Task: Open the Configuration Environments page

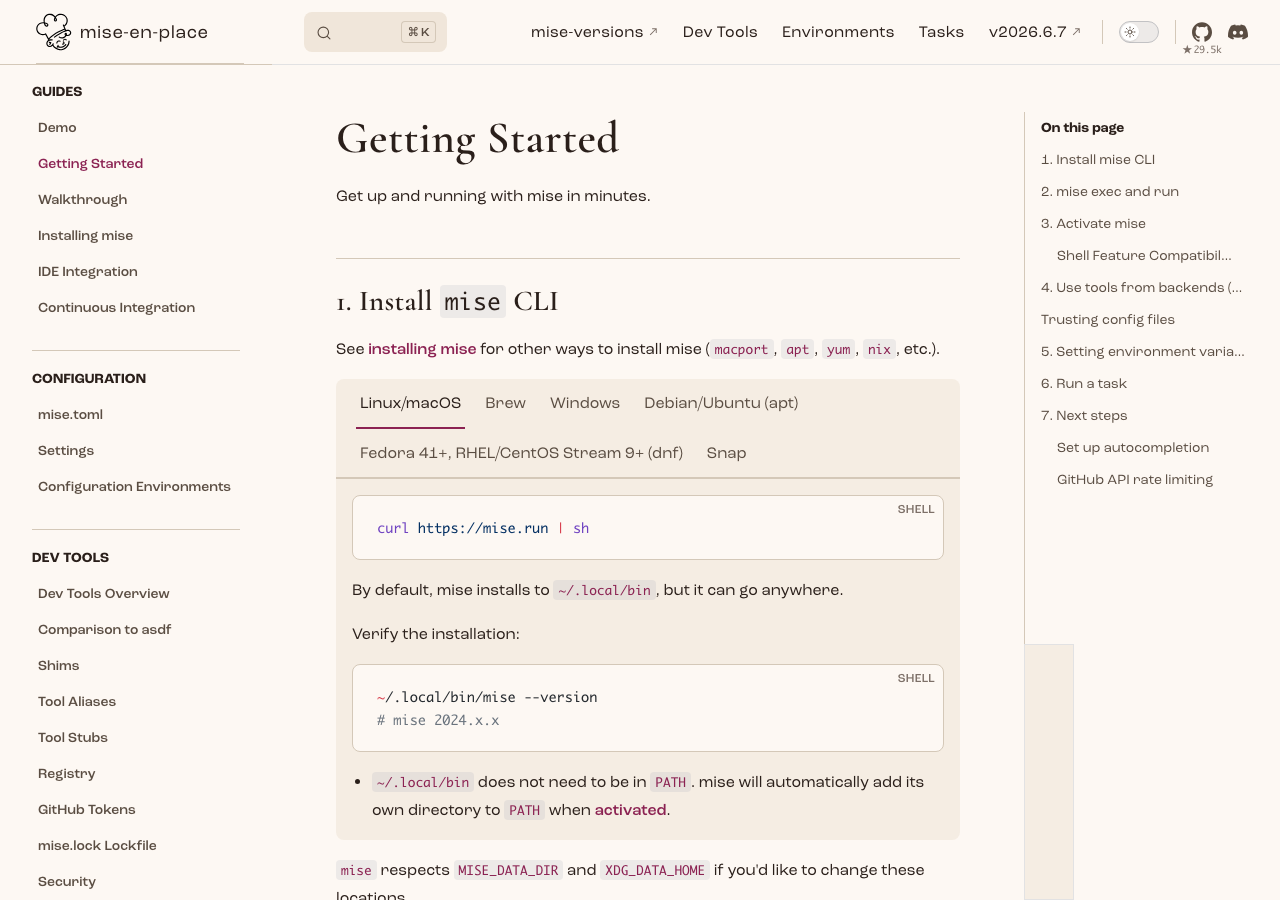Action: [134, 487]
